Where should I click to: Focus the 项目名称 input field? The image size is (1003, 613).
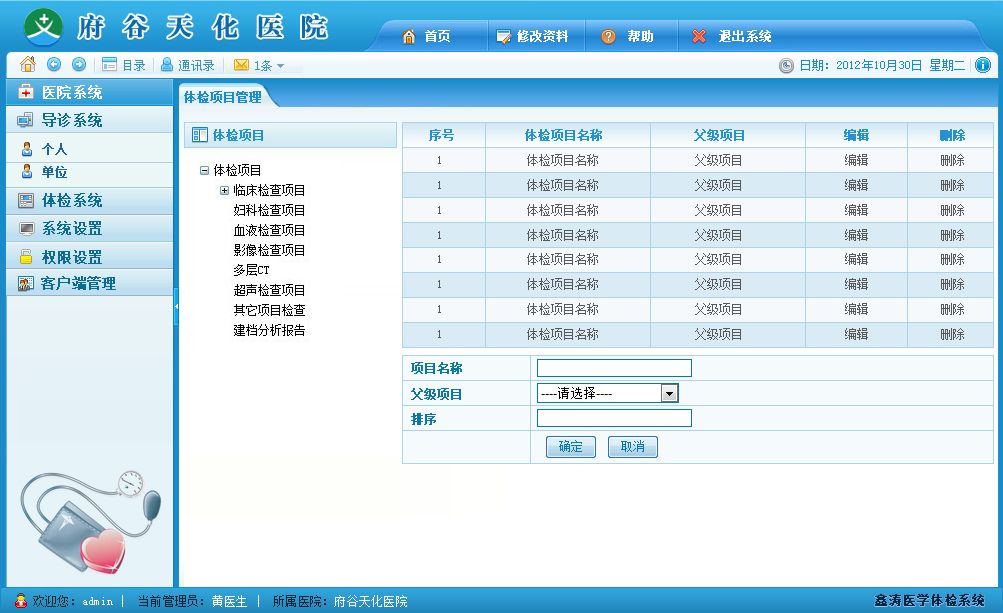(614, 368)
